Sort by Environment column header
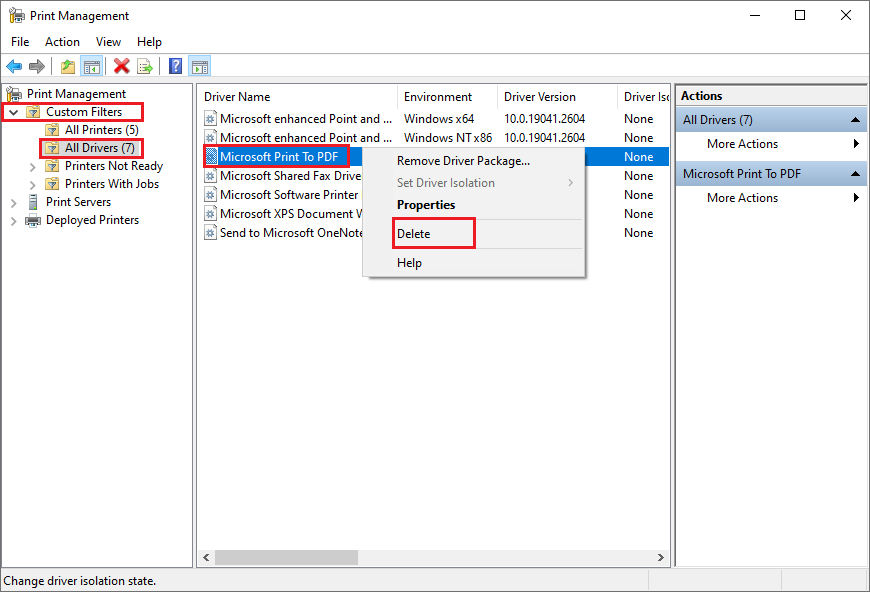The height and width of the screenshot is (592, 870). (x=447, y=97)
